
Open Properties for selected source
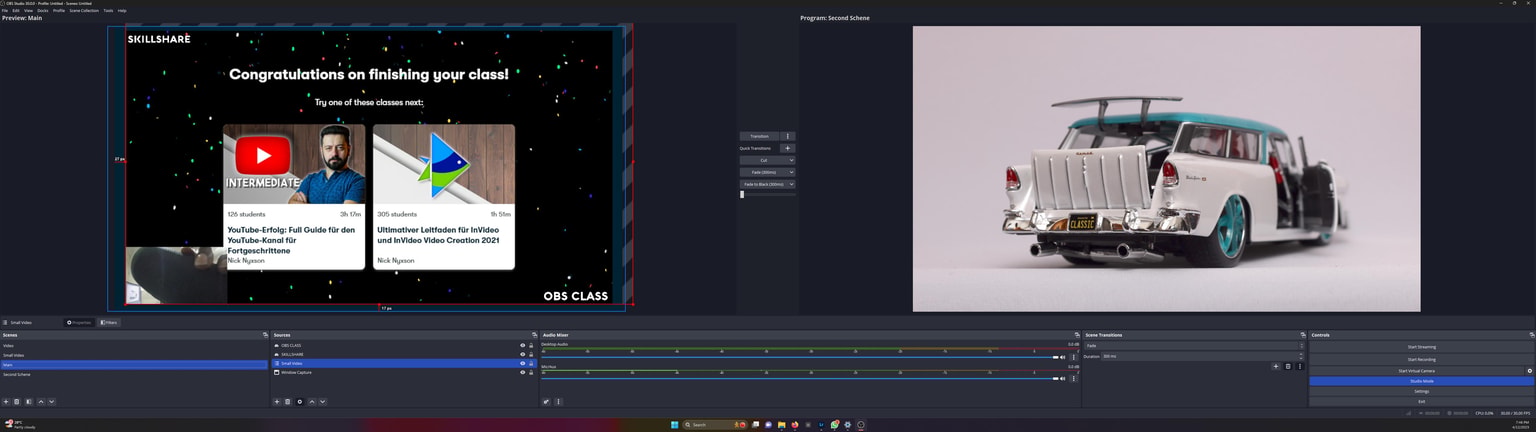(x=79, y=323)
